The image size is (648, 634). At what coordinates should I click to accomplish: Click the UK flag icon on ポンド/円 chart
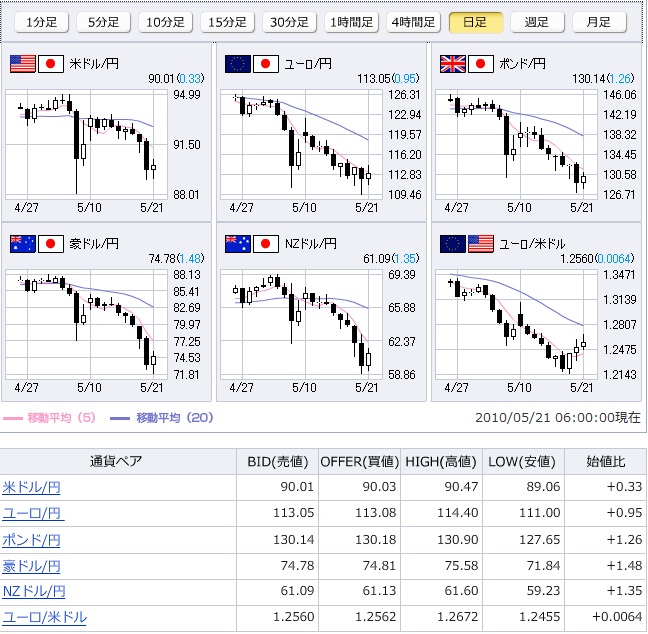coord(454,64)
